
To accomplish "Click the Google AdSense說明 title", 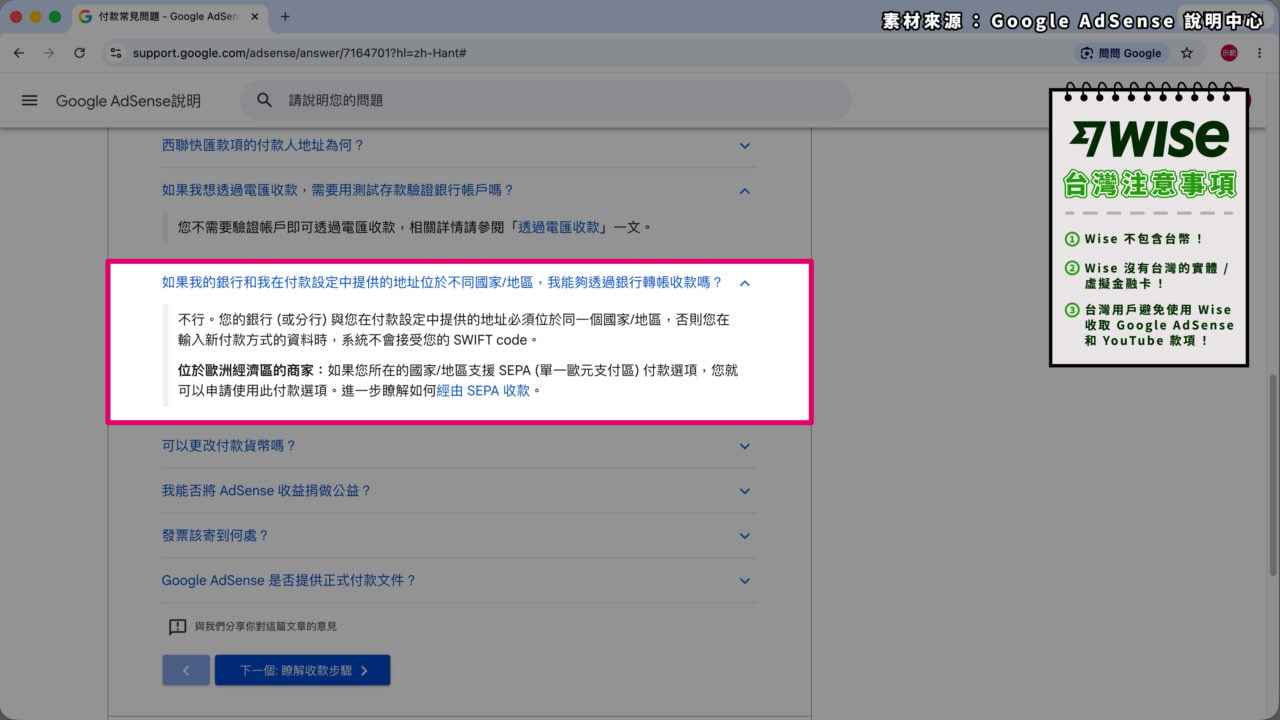I will [x=128, y=100].
